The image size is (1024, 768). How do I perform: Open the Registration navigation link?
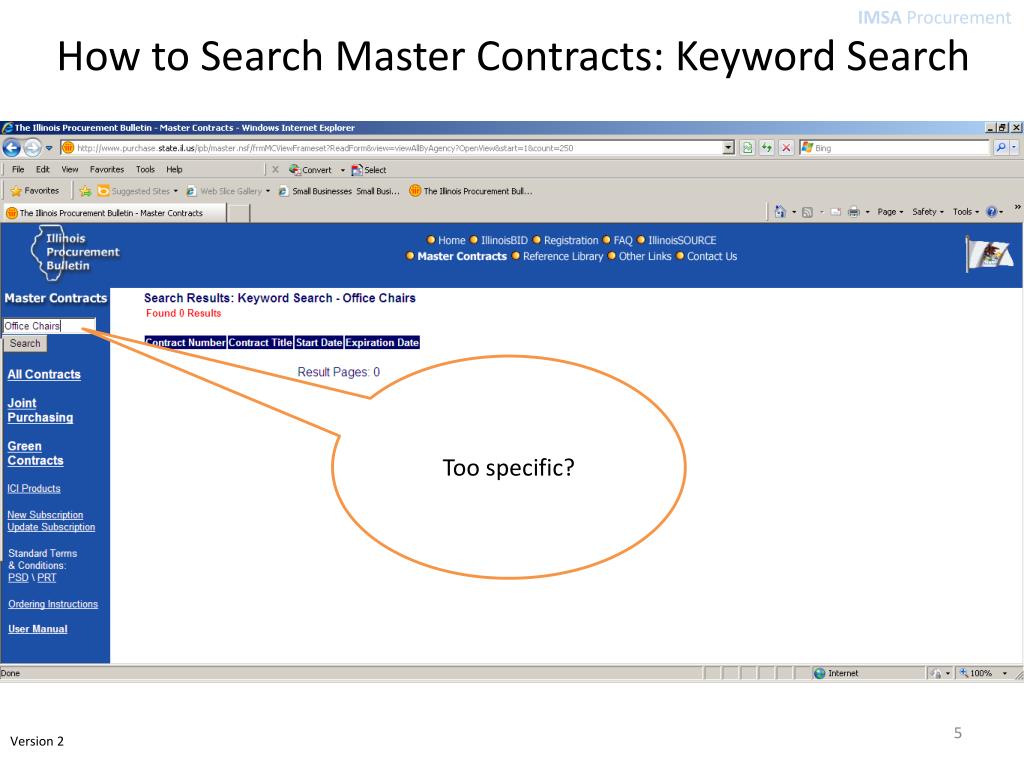click(x=571, y=240)
